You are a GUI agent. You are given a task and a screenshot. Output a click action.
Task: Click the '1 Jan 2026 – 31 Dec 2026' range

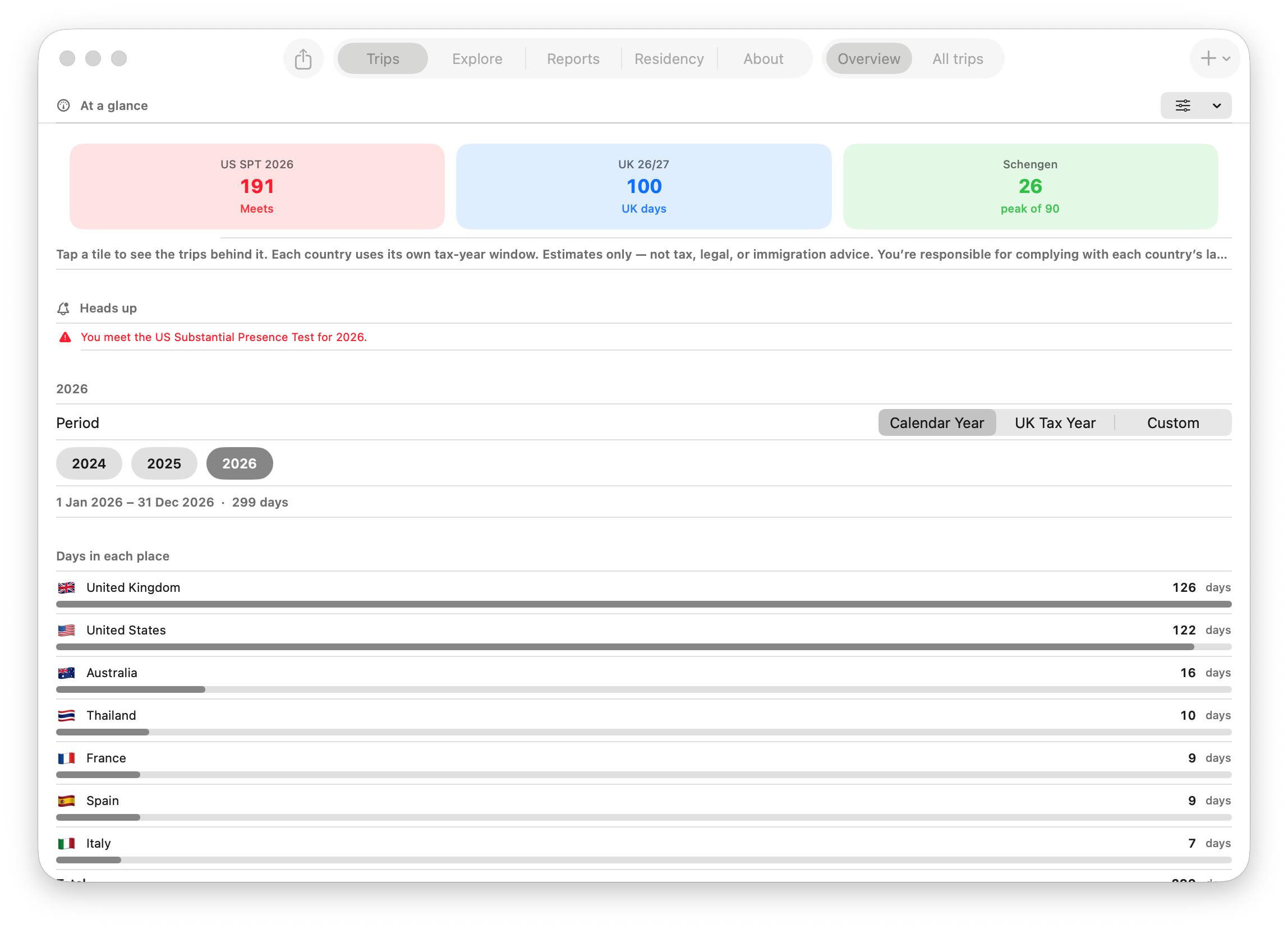[x=135, y=503]
